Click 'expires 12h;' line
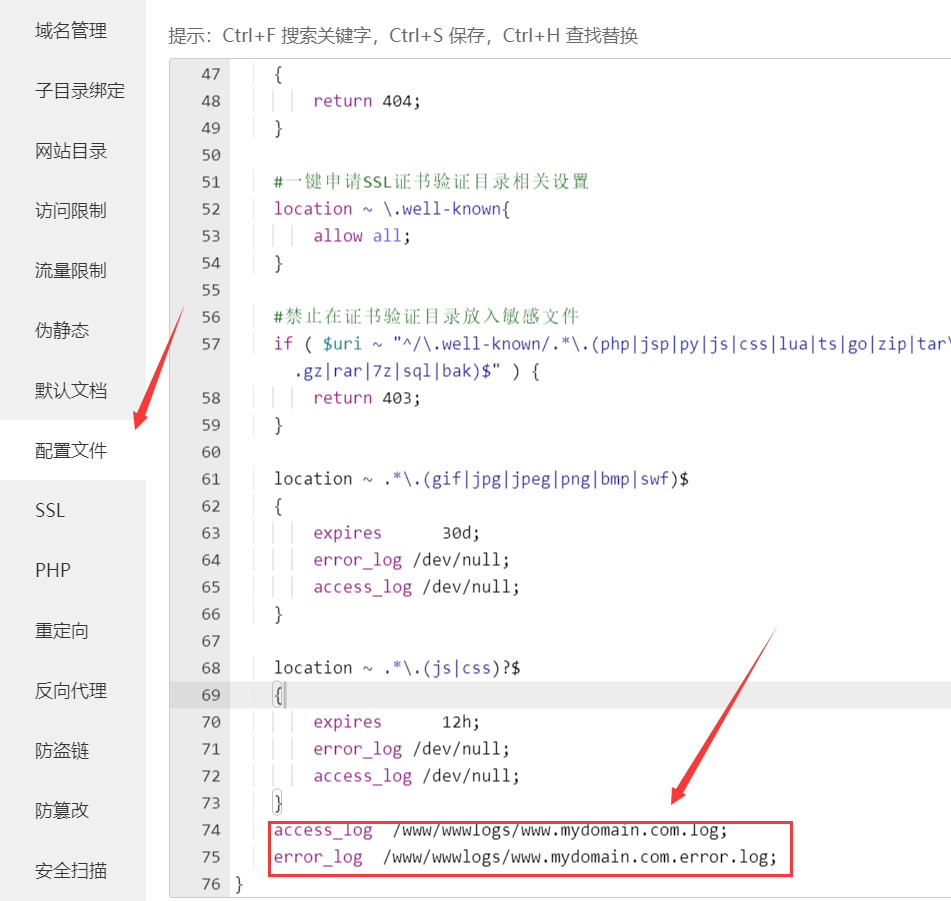Screen dimensions: 951x901 click(x=396, y=722)
